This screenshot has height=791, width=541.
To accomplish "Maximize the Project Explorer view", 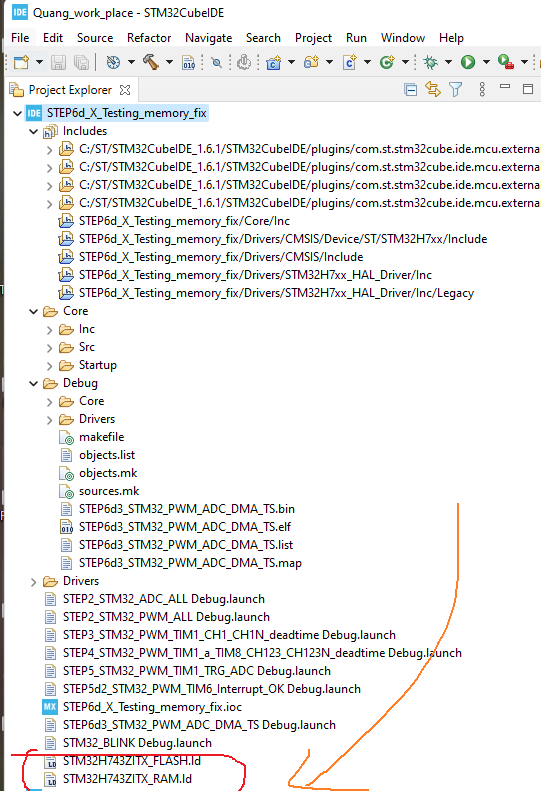I will [x=528, y=89].
